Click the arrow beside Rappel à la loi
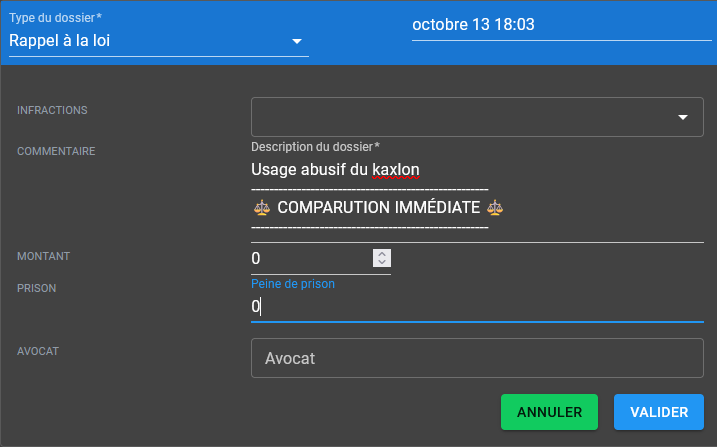 pos(297,42)
